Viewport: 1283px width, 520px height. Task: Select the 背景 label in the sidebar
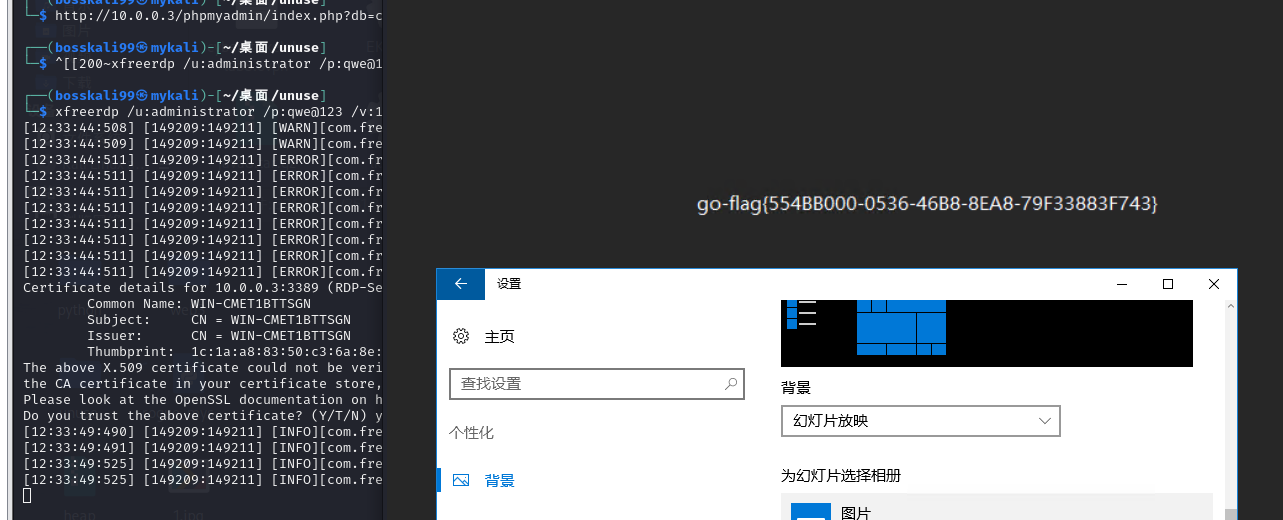(500, 481)
